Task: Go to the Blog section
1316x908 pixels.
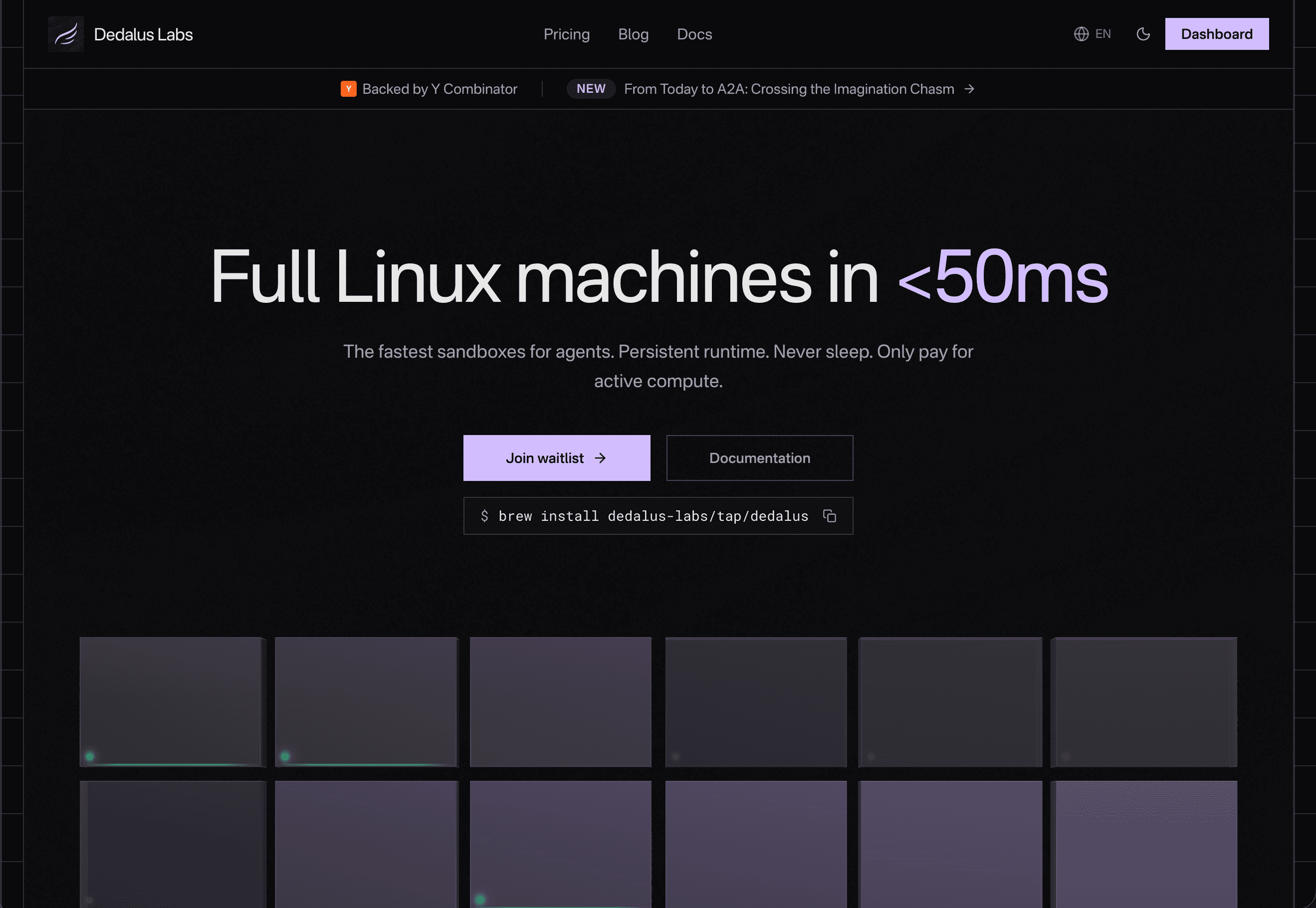Action: coord(633,34)
